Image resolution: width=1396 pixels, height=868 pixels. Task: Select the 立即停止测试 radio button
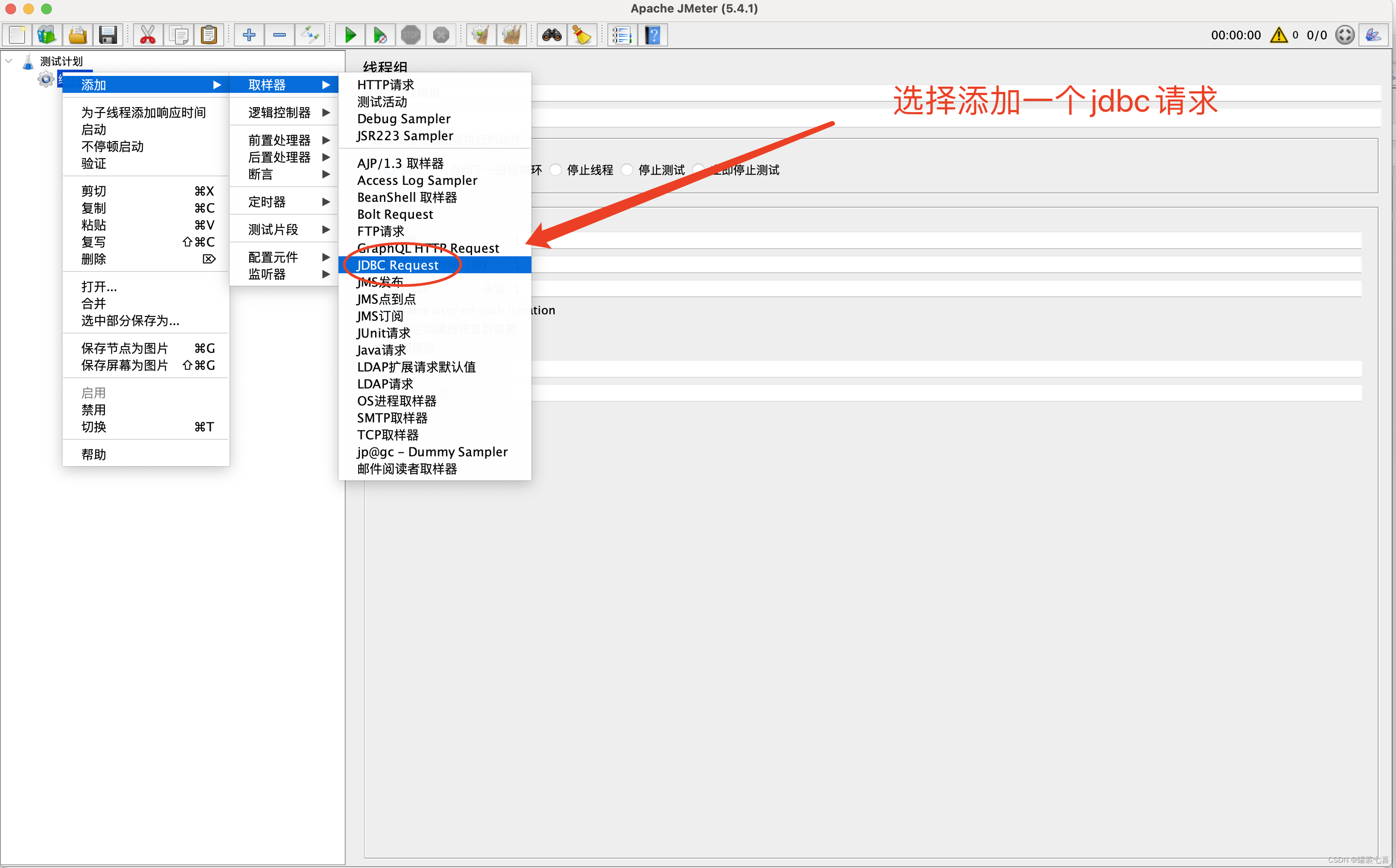(x=698, y=170)
